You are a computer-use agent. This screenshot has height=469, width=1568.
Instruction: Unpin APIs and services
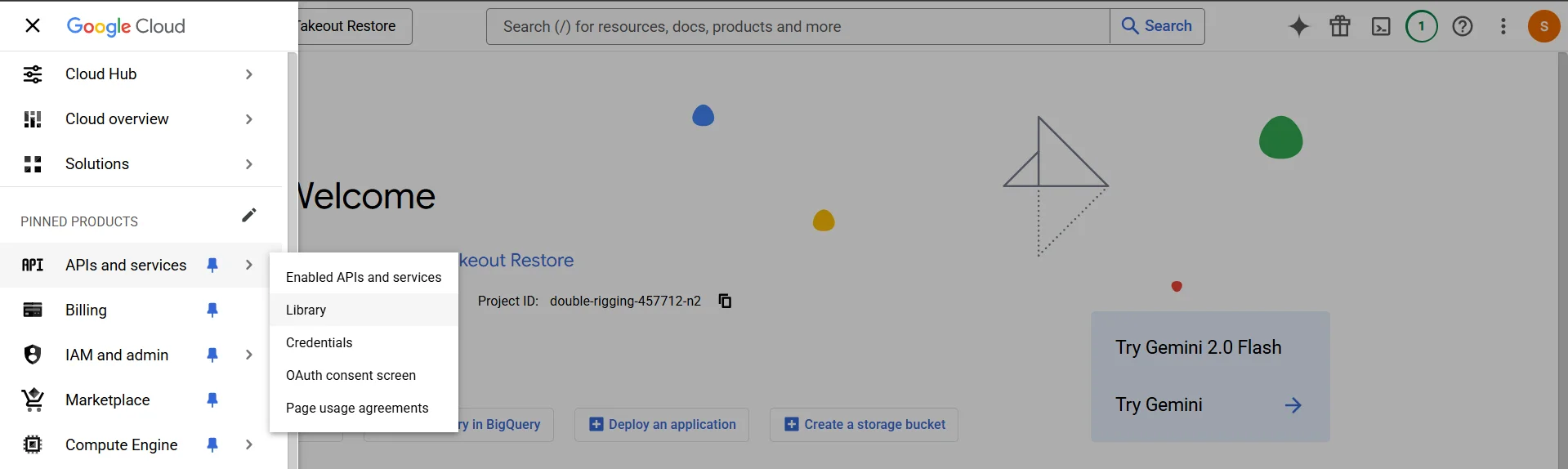[212, 265]
